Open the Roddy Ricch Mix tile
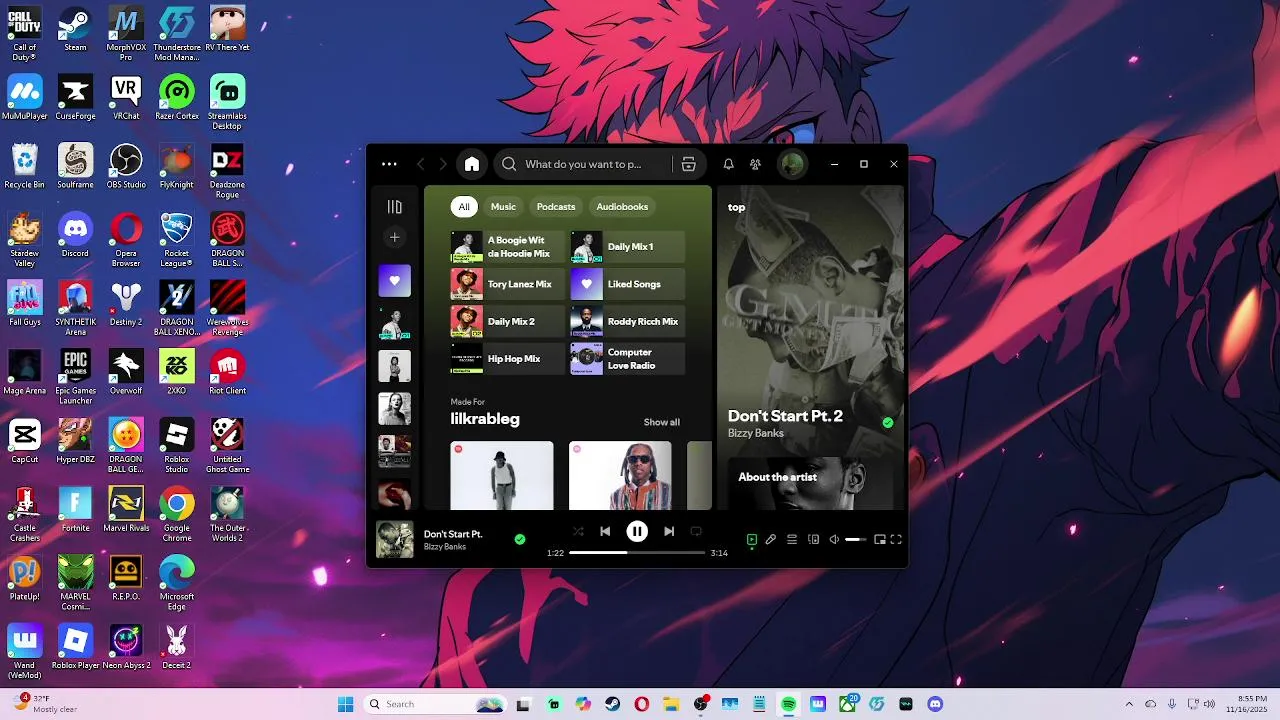 coord(628,322)
